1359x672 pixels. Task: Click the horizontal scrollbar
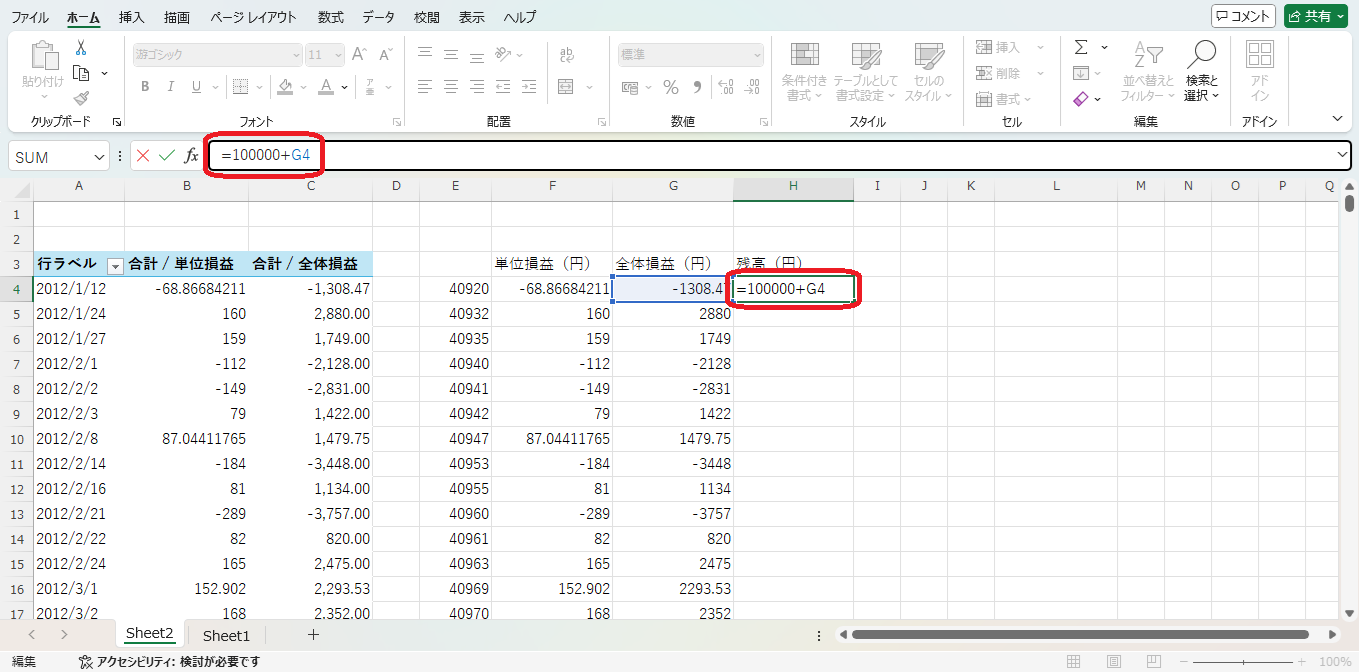[1080, 634]
